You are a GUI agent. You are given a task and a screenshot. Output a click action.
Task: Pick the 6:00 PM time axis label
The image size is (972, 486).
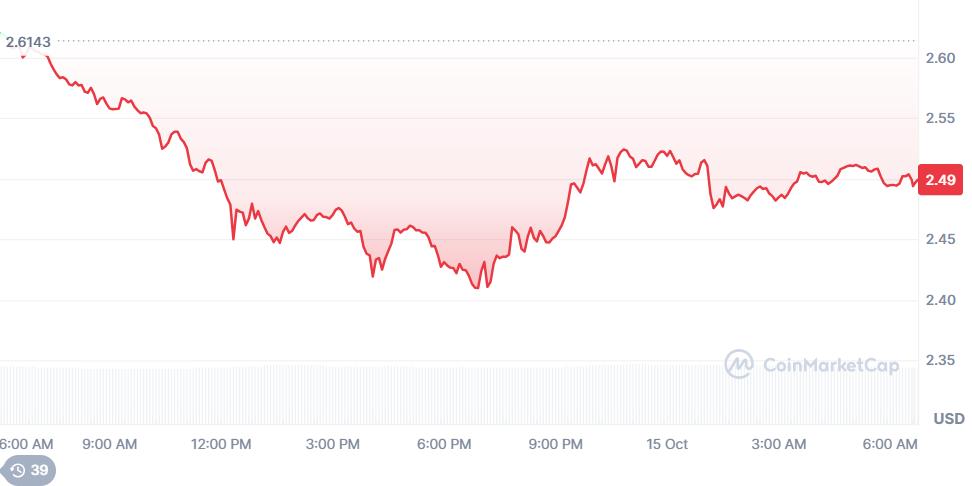click(x=444, y=444)
